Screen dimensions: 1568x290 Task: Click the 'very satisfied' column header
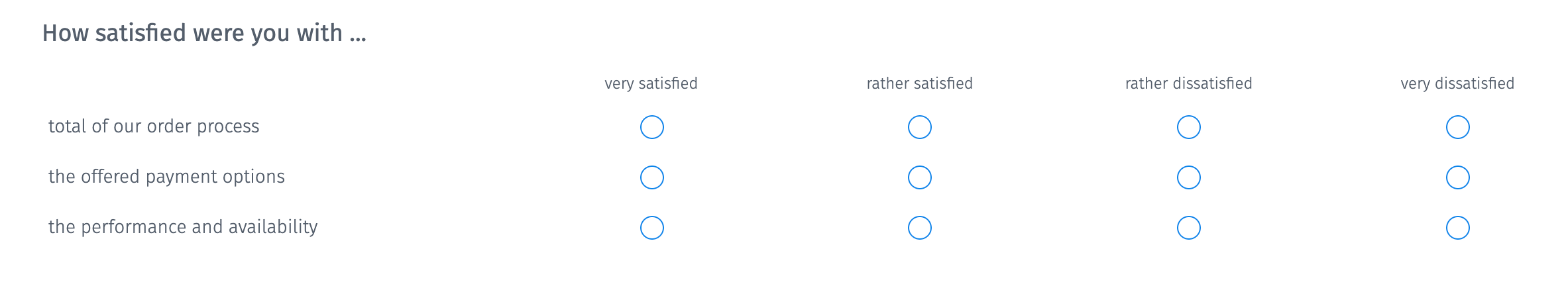(651, 83)
